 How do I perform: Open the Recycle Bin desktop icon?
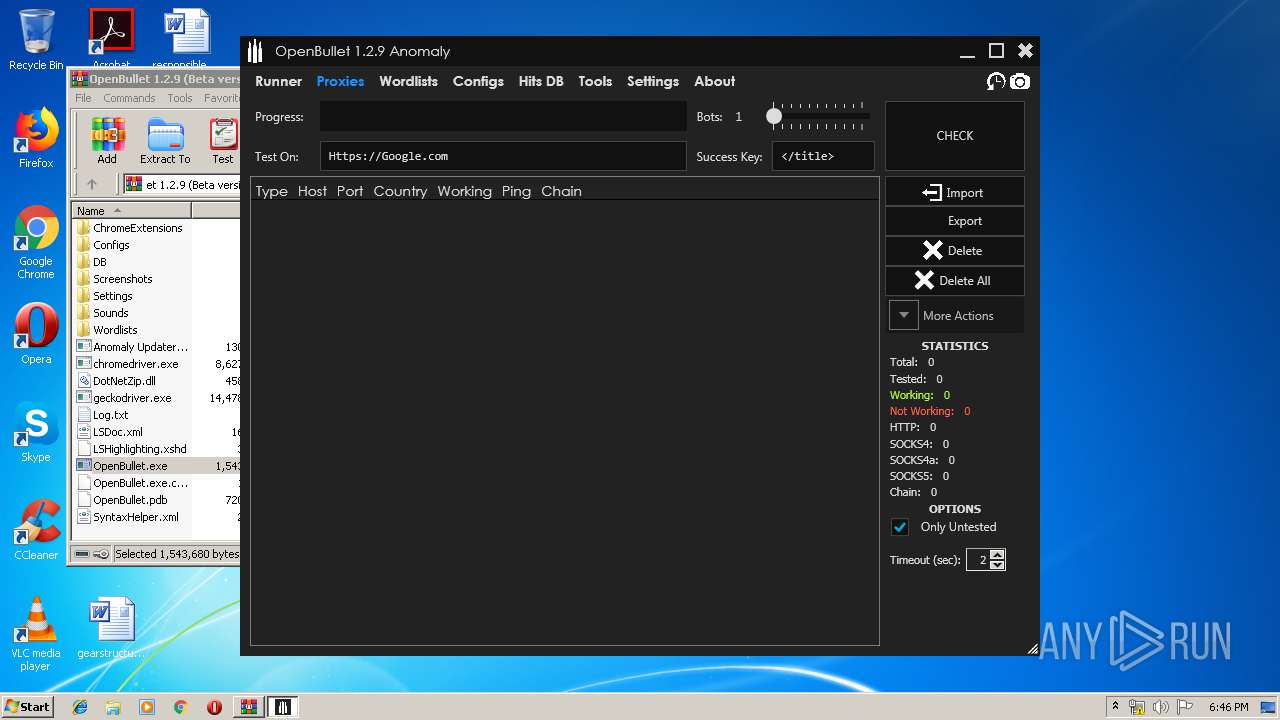(36, 40)
